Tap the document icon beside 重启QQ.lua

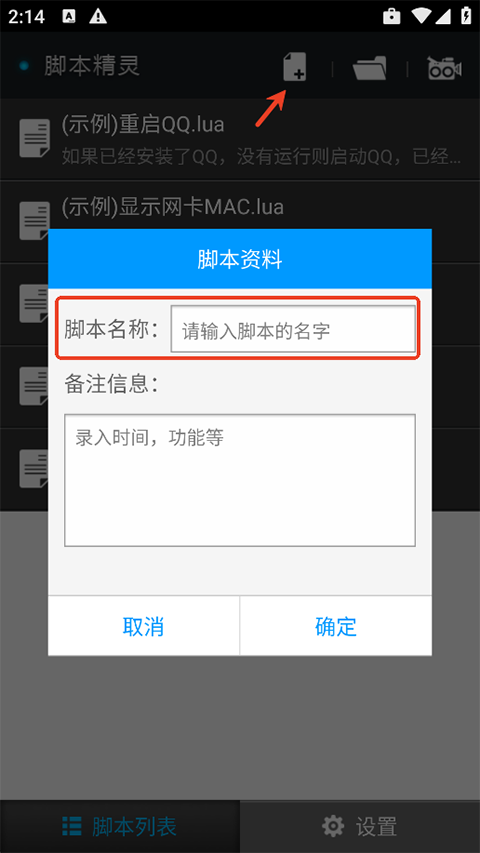coord(35,139)
